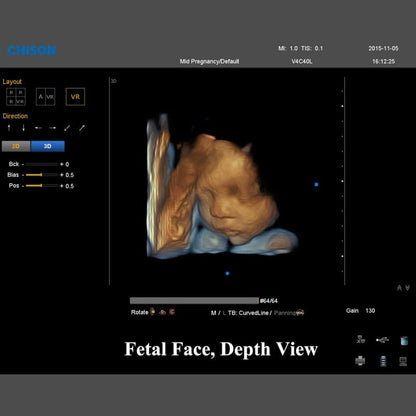Screen dimensions: 416x416
Task: Set view direction to diagonal down-left
Action: click(x=67, y=128)
